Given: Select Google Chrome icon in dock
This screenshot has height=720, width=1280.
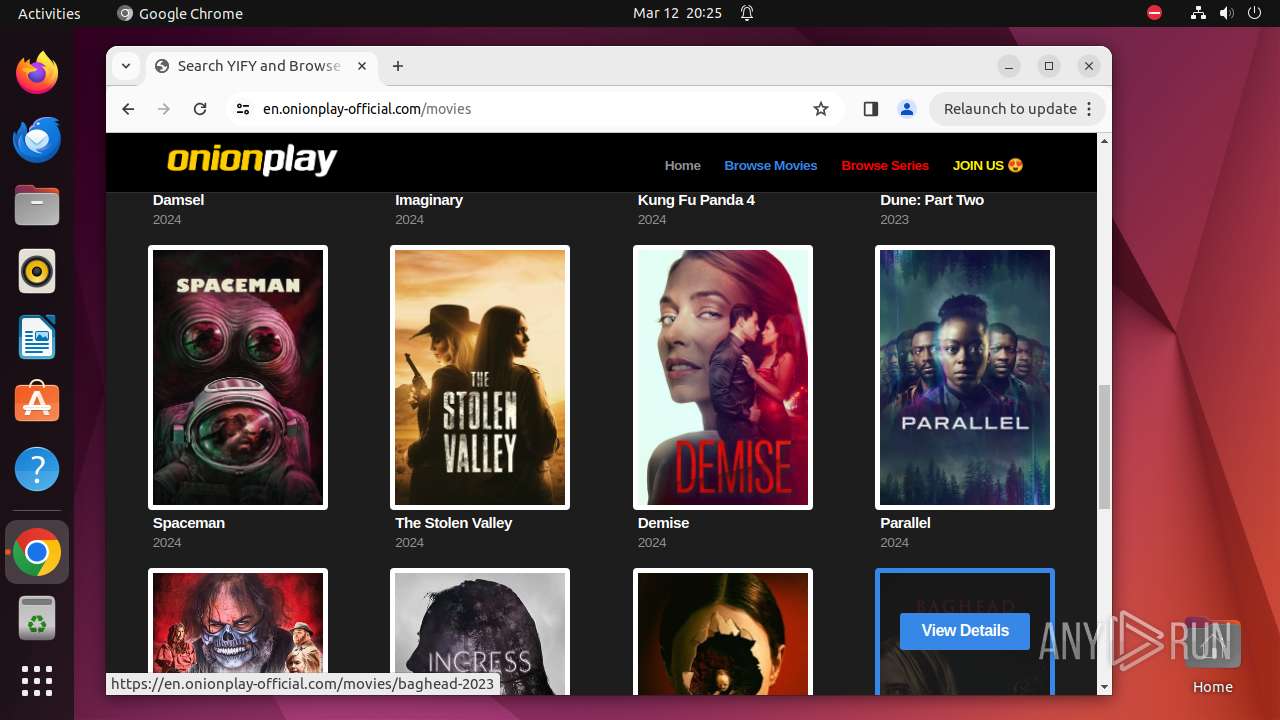Looking at the screenshot, I should pos(37,553).
